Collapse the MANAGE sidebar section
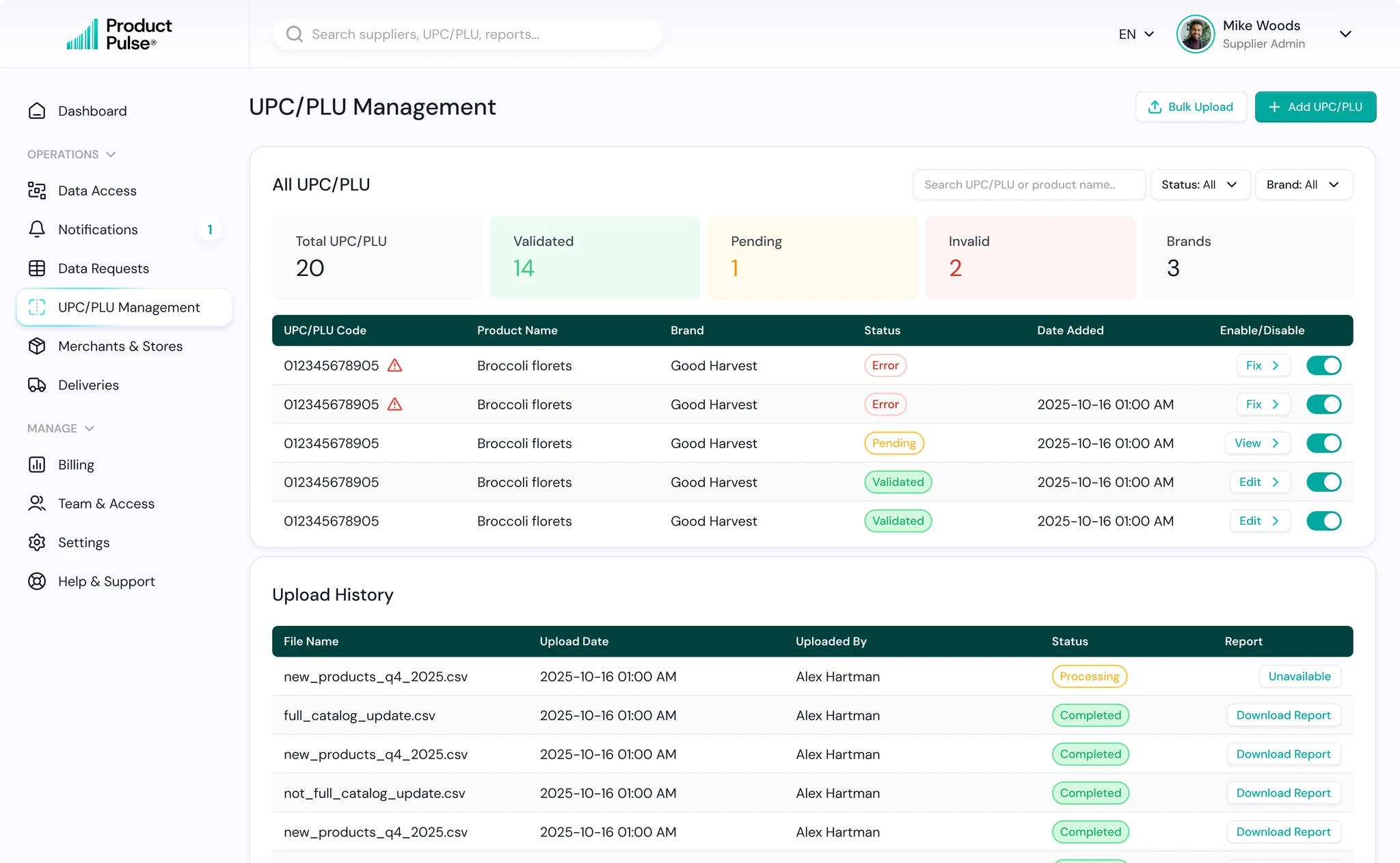The image size is (1400, 863). pos(60,428)
